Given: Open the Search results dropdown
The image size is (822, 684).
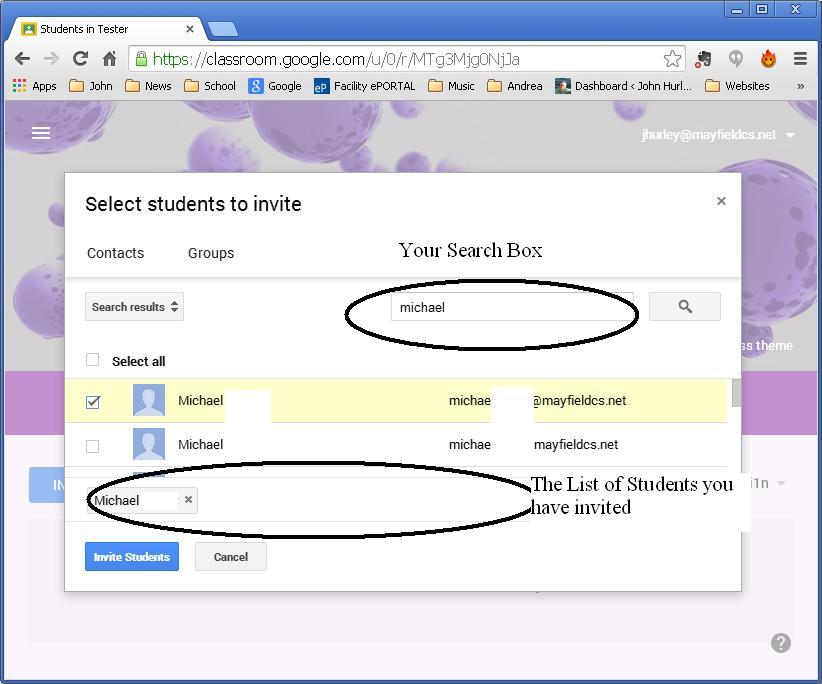Looking at the screenshot, I should 134,307.
